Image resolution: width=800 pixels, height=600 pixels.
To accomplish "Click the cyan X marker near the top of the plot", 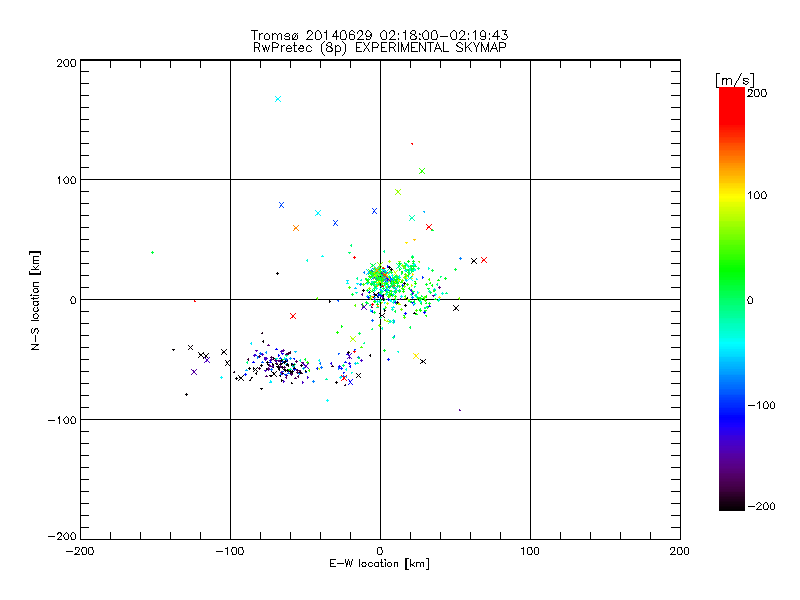I will (278, 99).
